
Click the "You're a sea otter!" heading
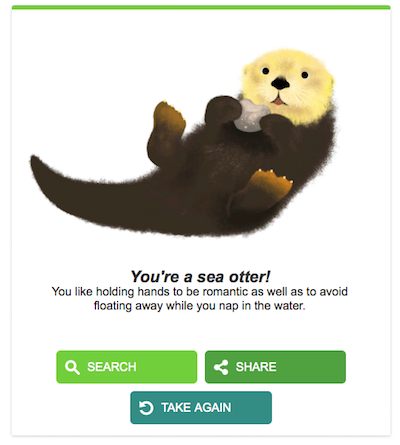(x=200, y=277)
